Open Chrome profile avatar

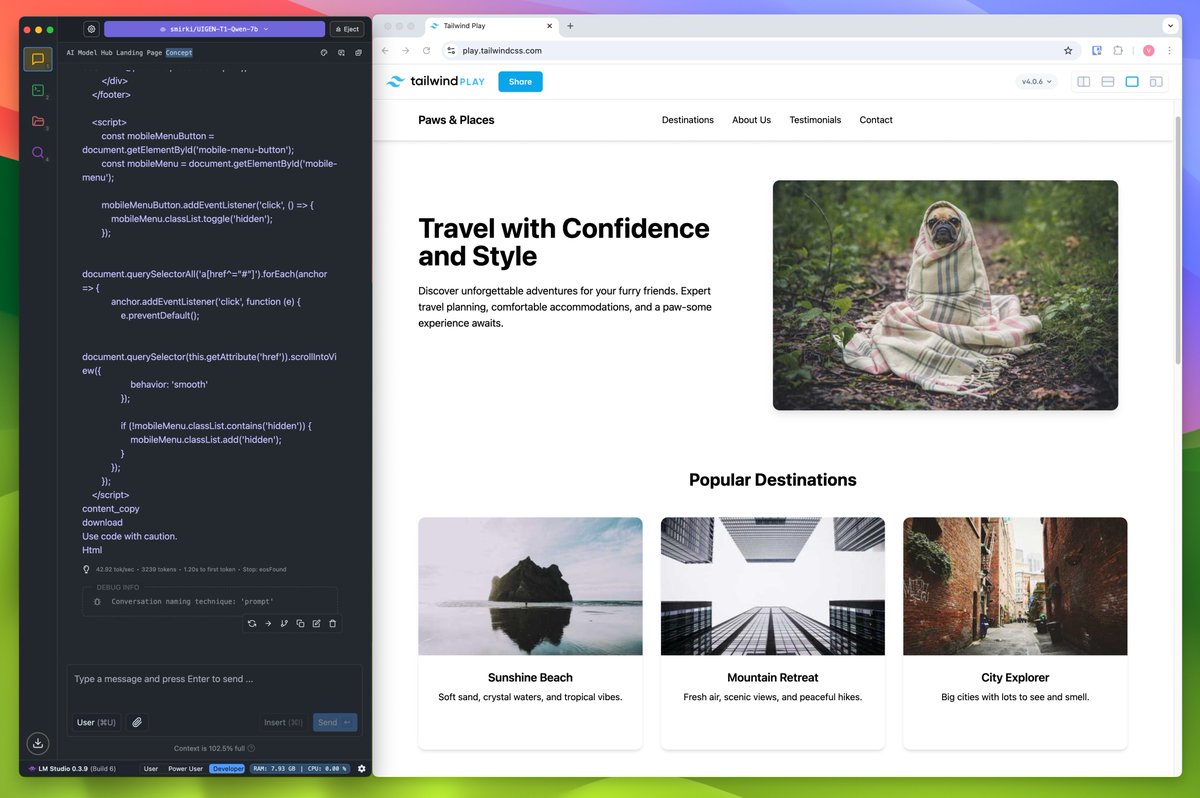[1148, 50]
